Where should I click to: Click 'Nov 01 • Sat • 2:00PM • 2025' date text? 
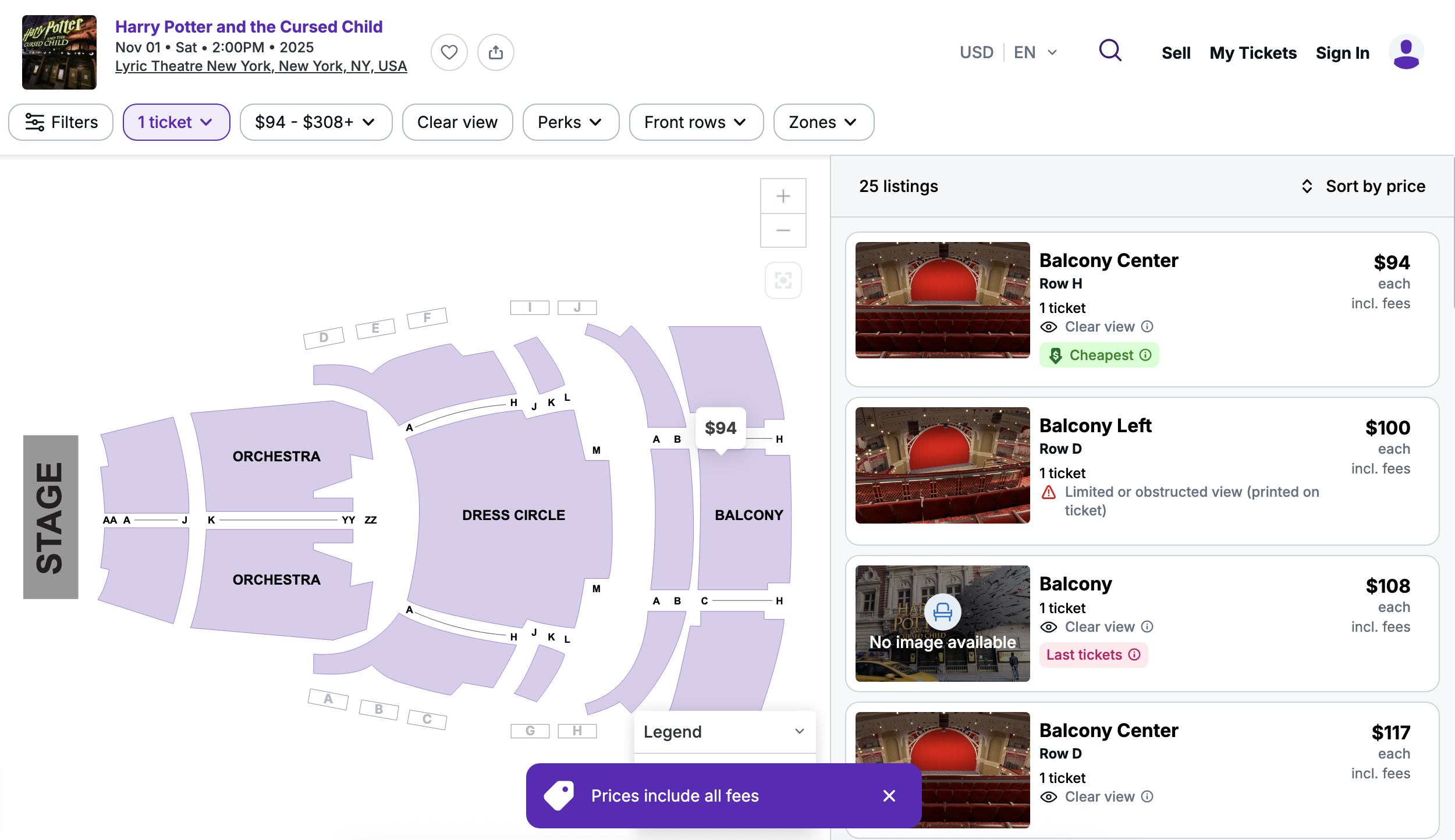click(x=214, y=47)
